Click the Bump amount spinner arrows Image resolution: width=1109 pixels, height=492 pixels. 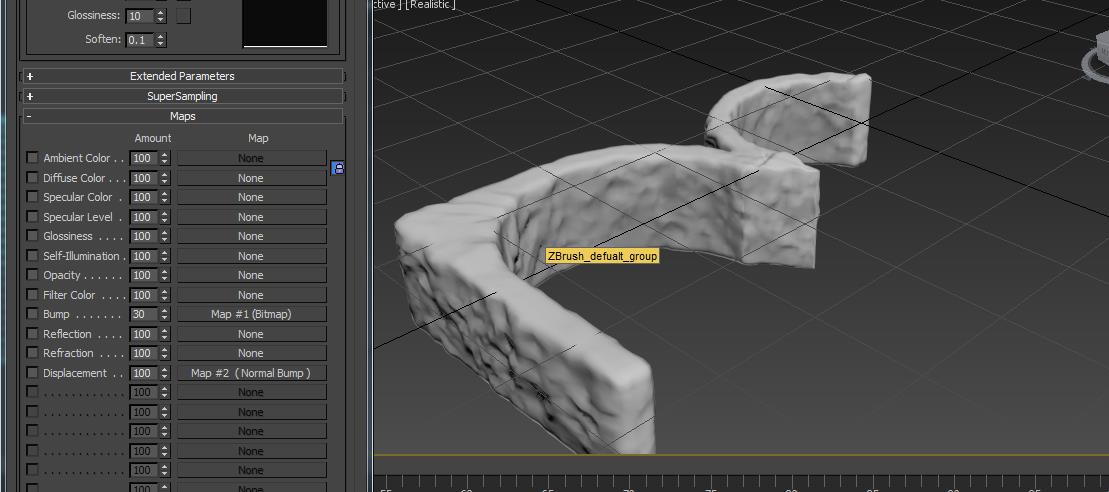pyautogui.click(x=164, y=314)
